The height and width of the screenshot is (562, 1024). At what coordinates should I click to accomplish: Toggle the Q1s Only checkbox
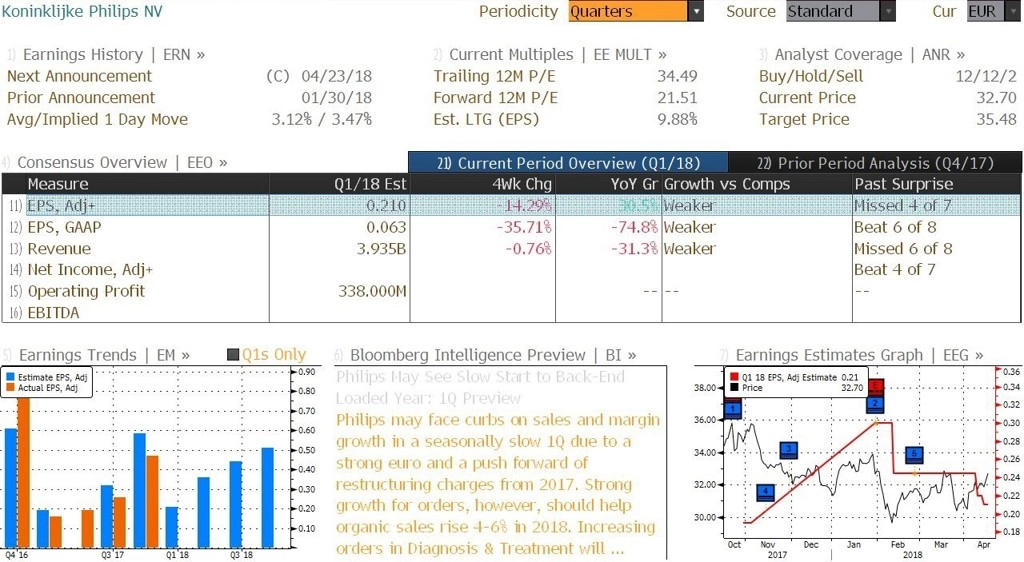233,354
